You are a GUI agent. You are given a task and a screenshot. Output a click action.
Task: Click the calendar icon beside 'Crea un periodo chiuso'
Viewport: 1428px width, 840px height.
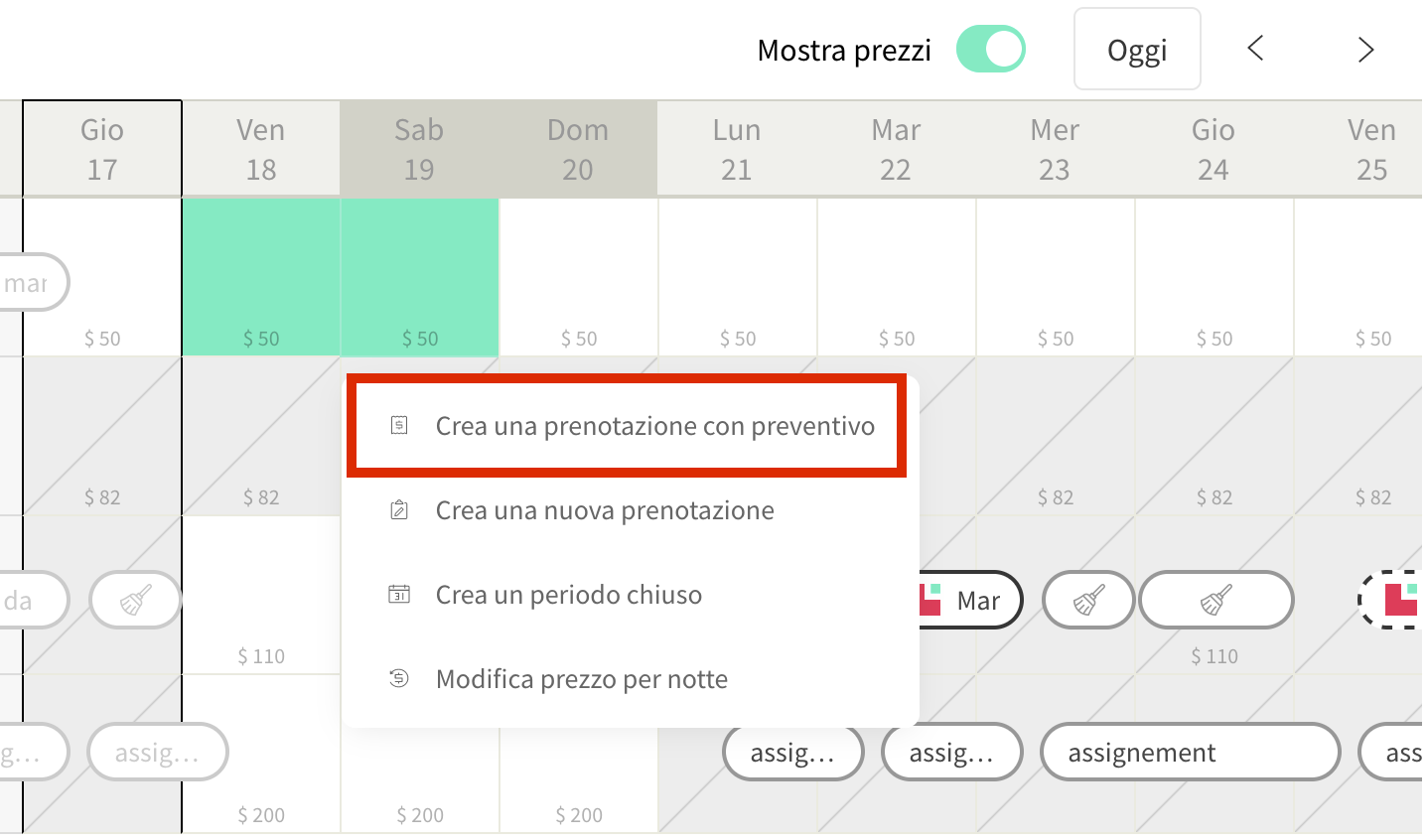click(399, 595)
